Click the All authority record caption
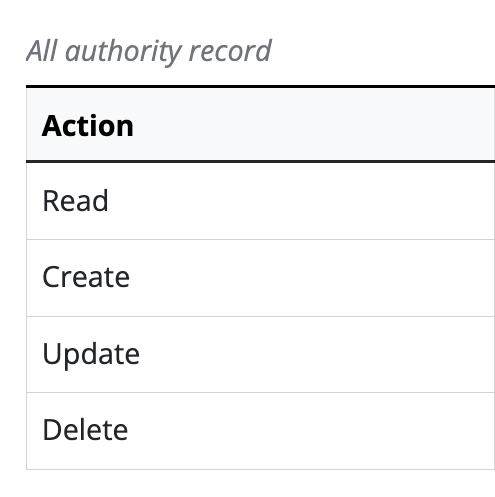This screenshot has width=495, height=497. (x=149, y=51)
